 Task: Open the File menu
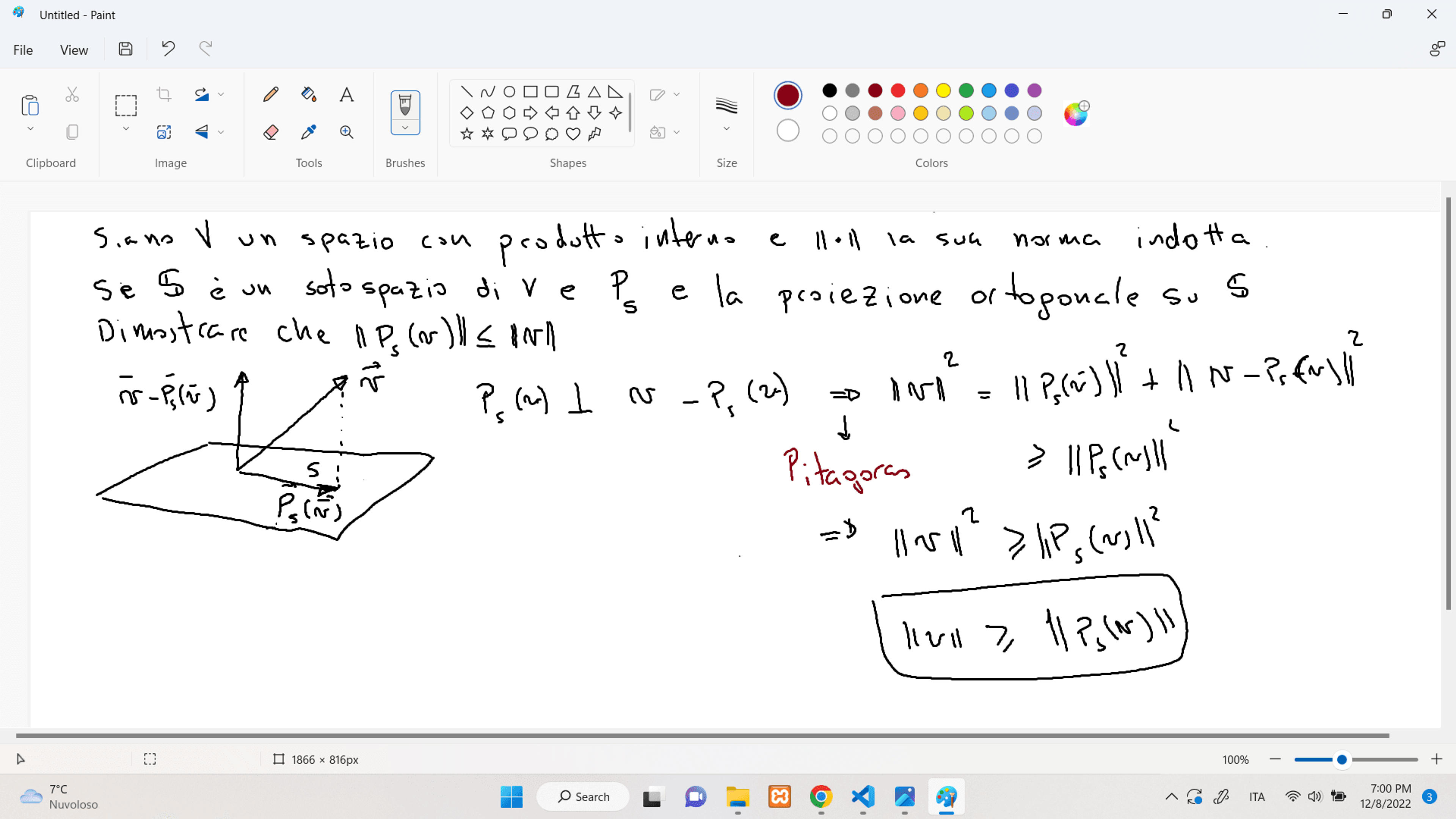[x=23, y=50]
